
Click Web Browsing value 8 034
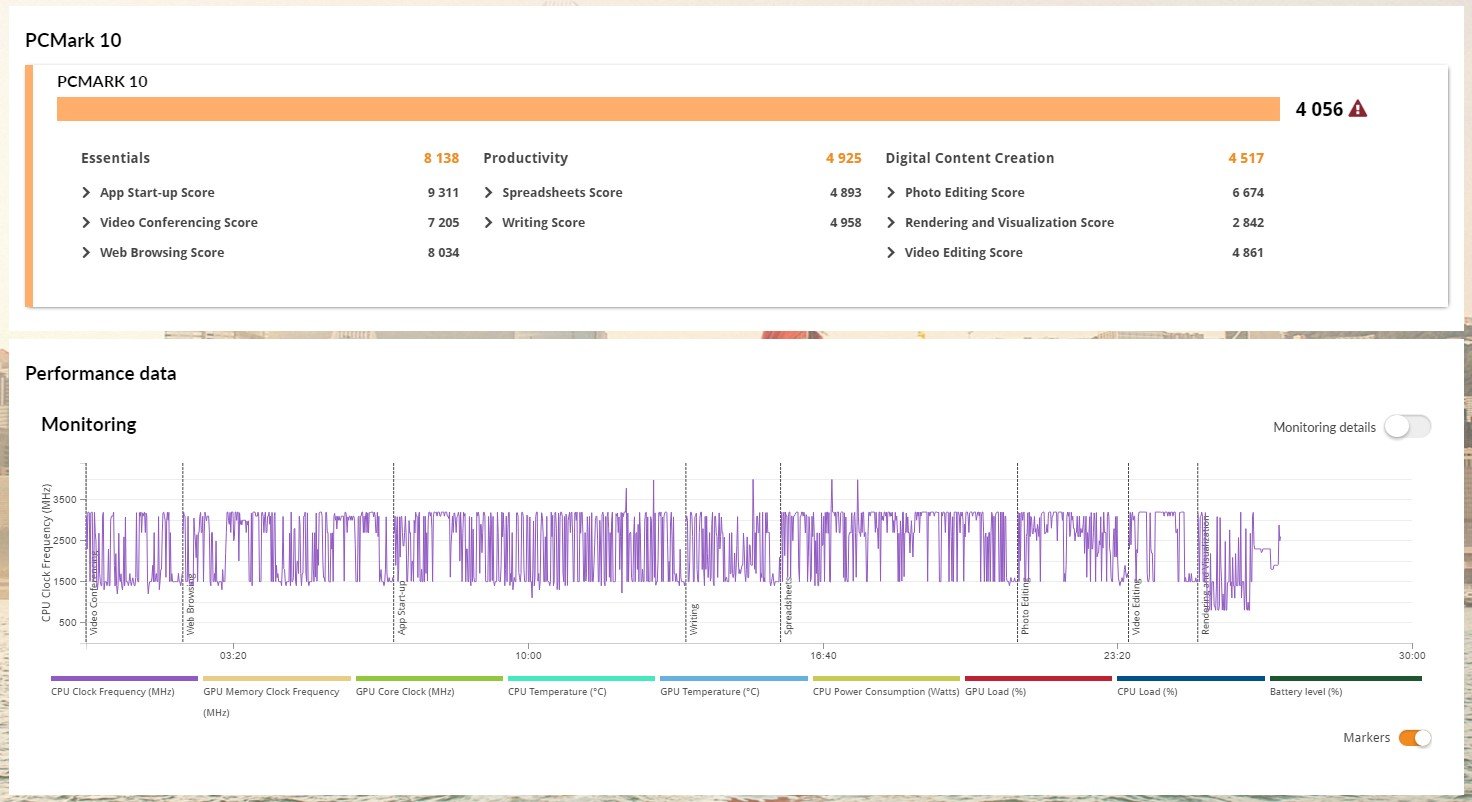coord(443,253)
